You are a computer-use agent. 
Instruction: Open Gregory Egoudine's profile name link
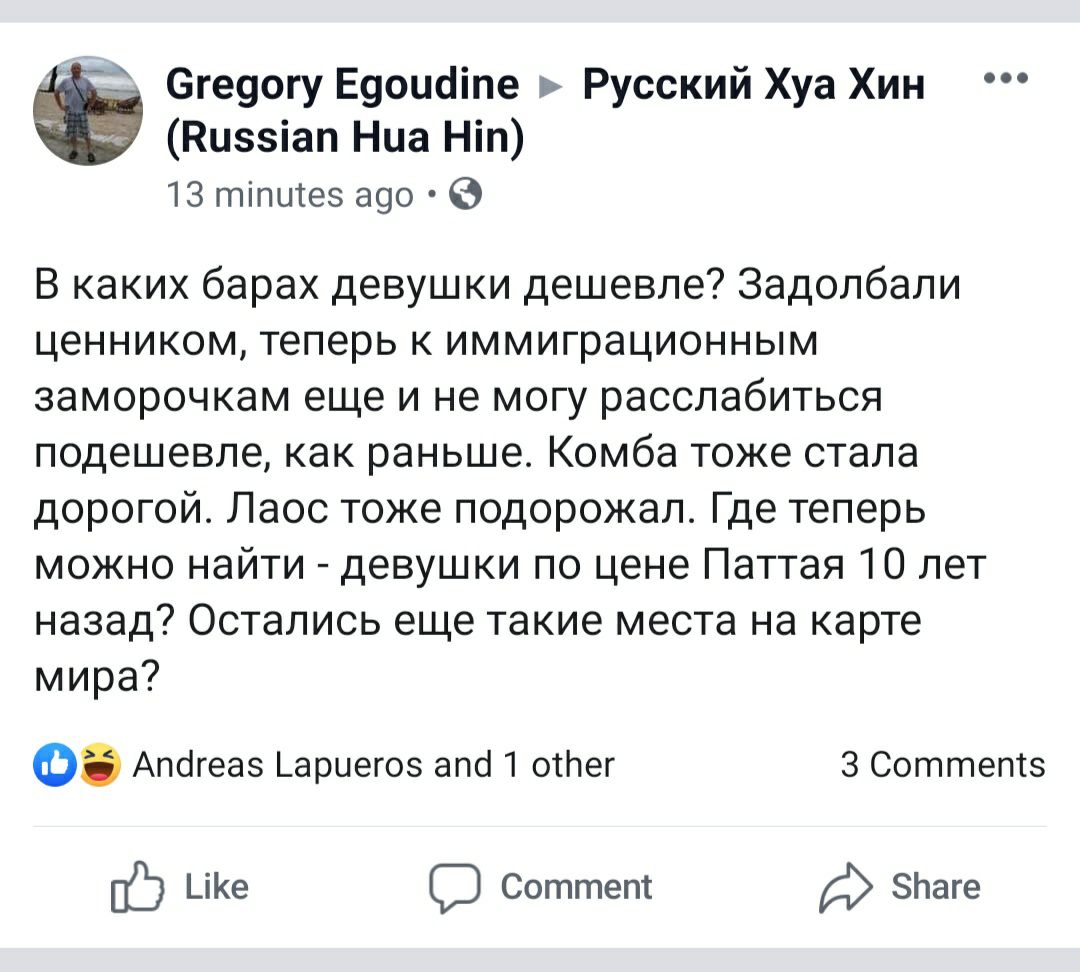coord(341,85)
